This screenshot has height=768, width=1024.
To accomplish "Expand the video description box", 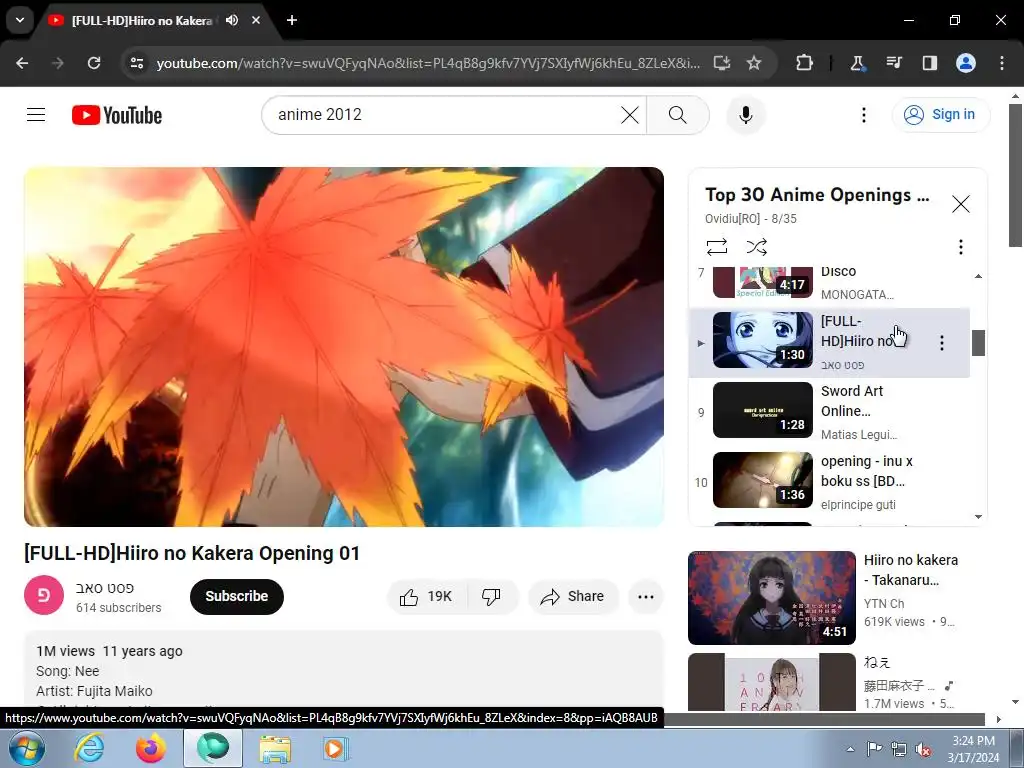I will 344,671.
